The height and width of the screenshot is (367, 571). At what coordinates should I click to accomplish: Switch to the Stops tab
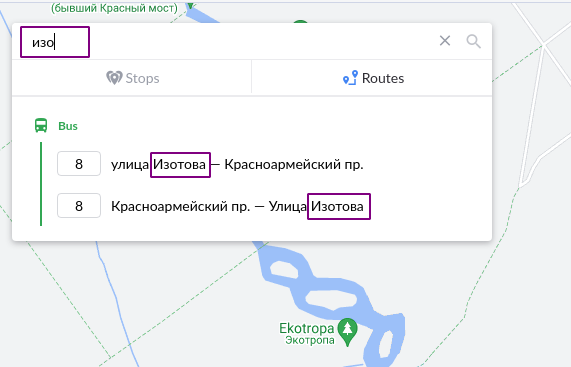coord(132,78)
